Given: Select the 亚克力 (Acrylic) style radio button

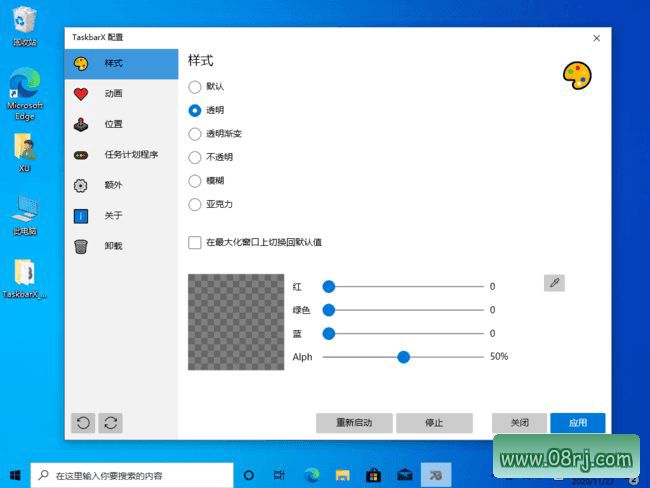Looking at the screenshot, I should coord(195,204).
